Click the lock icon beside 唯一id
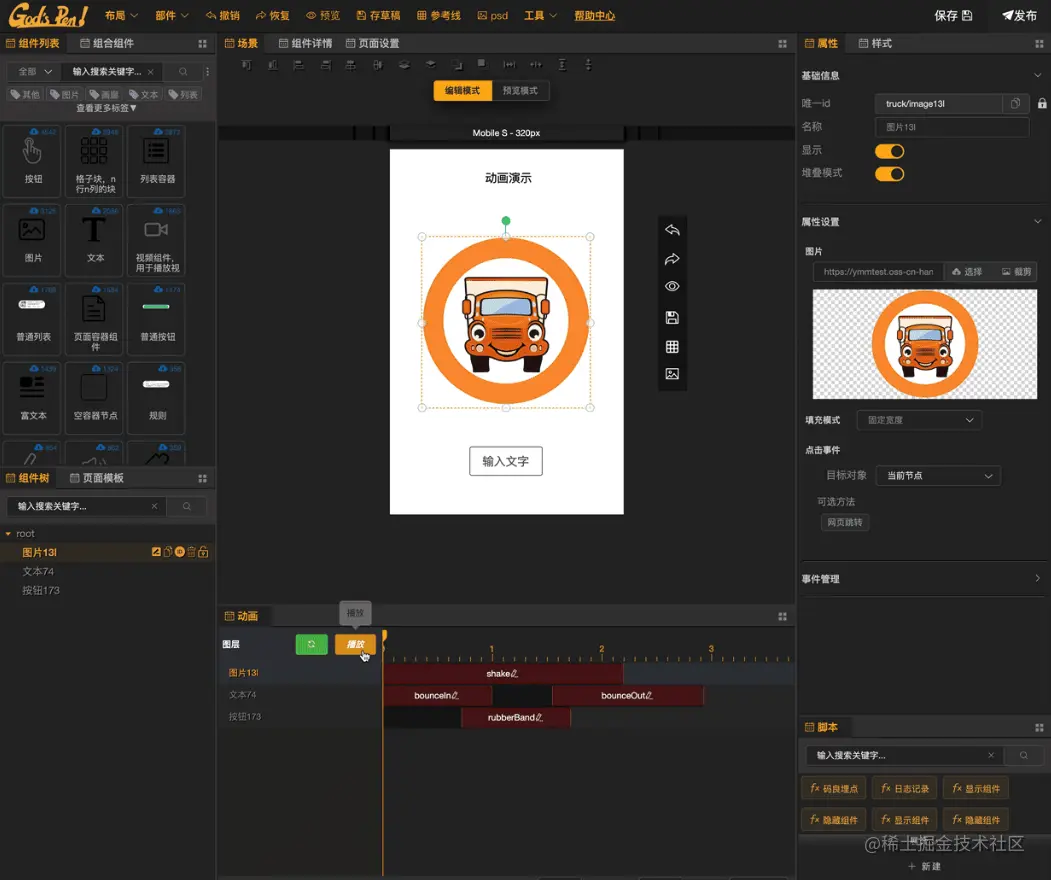The image size is (1051, 880). [1042, 103]
